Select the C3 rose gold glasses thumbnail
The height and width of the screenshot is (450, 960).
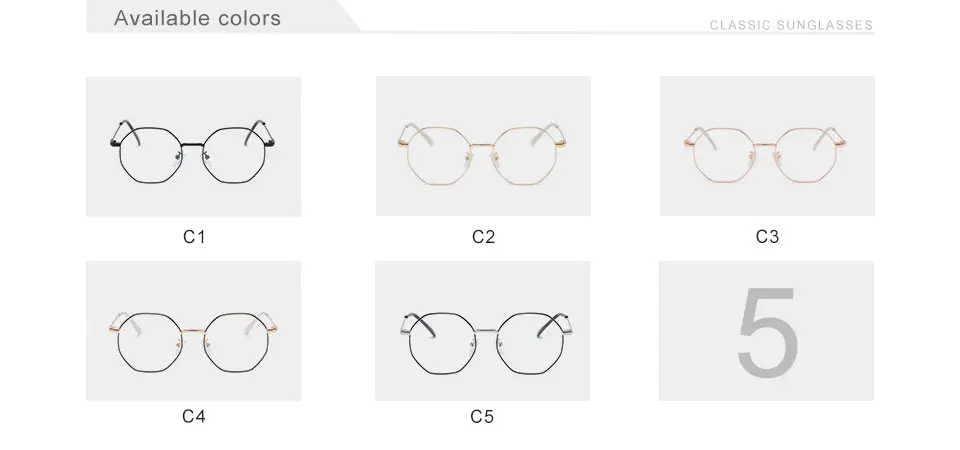point(767,146)
